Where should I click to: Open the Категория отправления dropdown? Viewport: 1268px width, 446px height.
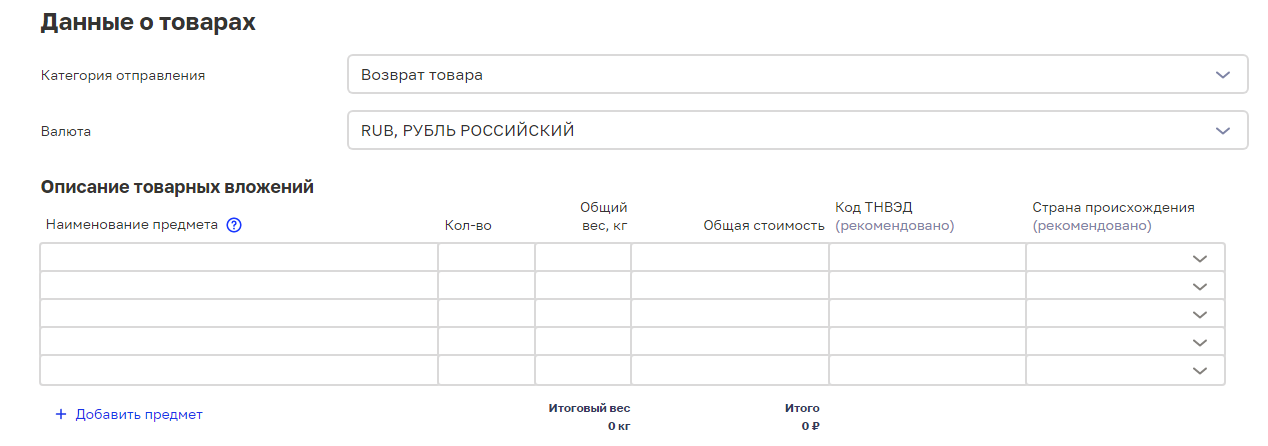point(798,75)
